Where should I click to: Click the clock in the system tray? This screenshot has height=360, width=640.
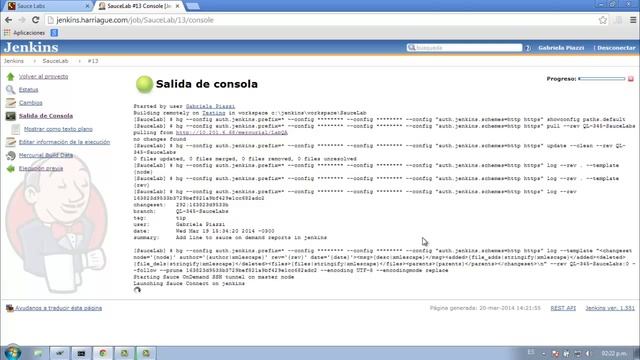614,353
